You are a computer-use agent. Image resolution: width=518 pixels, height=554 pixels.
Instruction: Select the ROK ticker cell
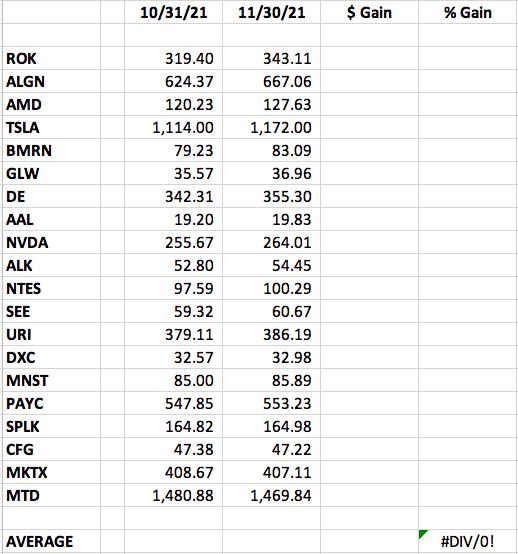pyautogui.click(x=52, y=58)
